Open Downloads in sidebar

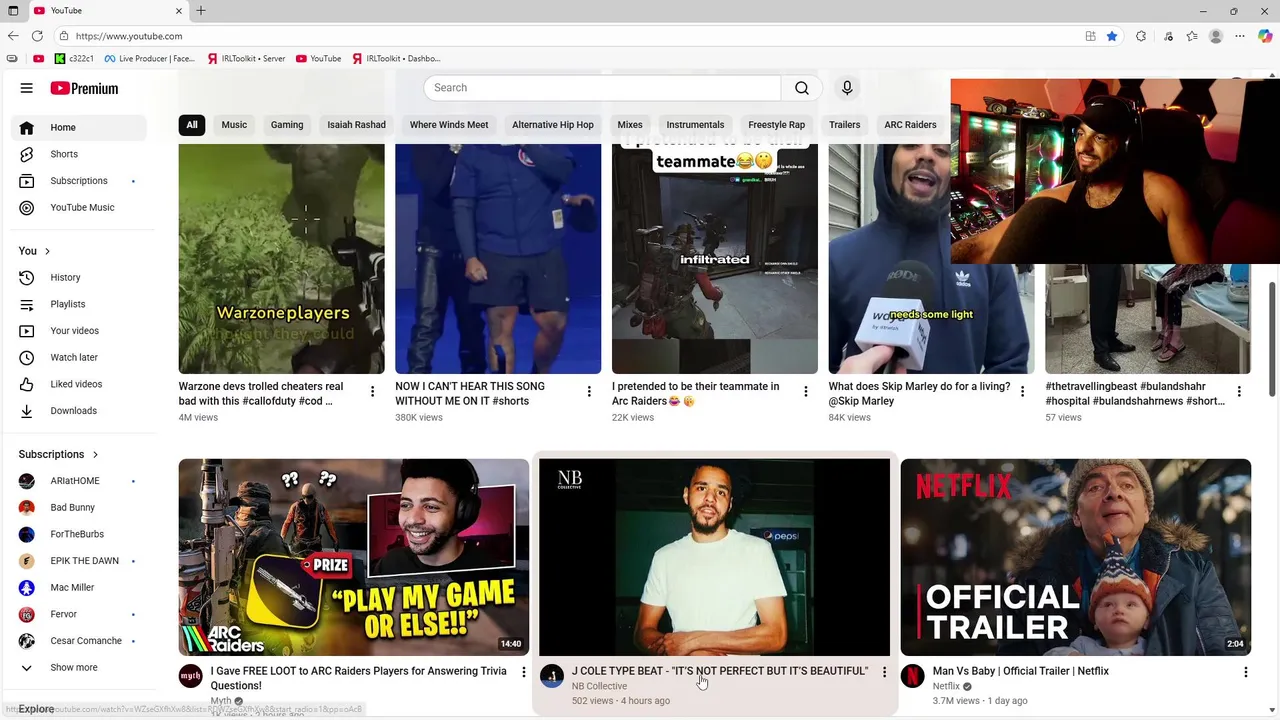78,411
